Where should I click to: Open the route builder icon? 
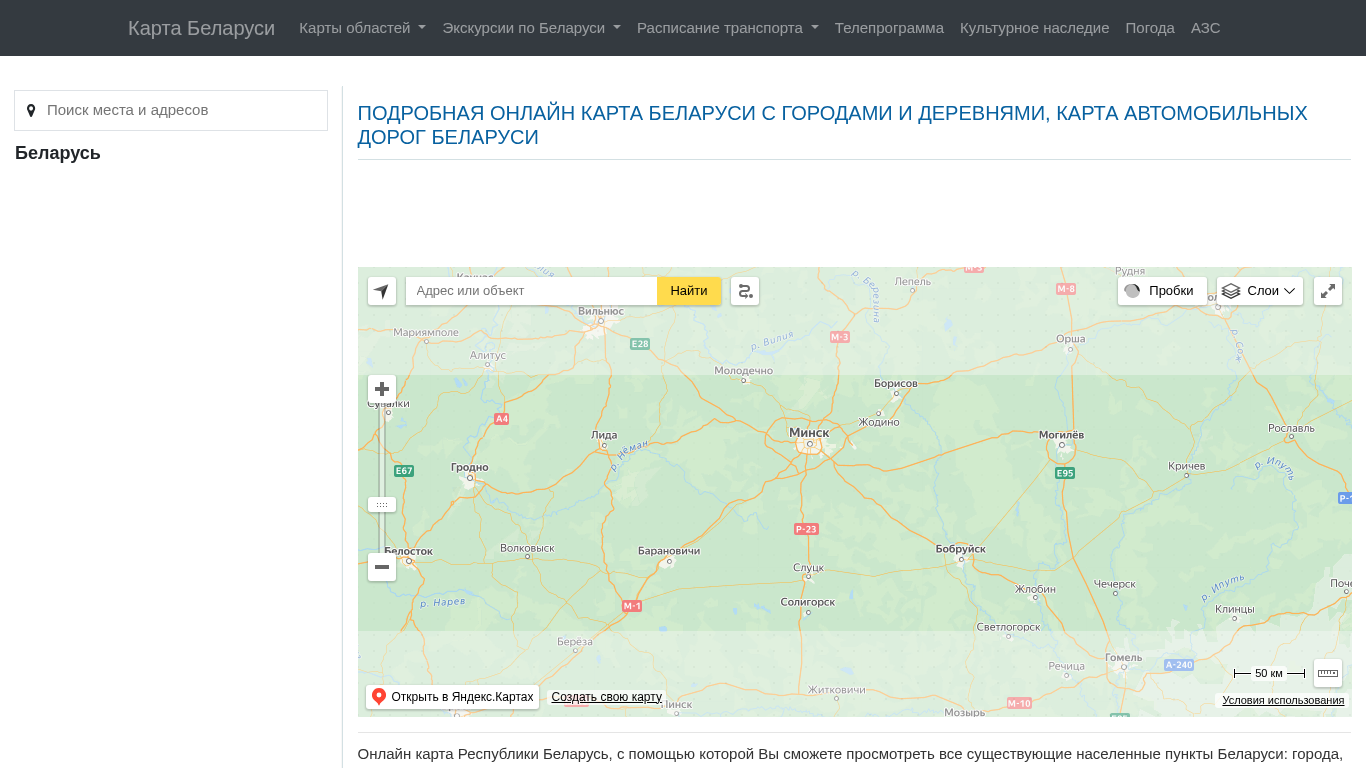pyautogui.click(x=745, y=291)
